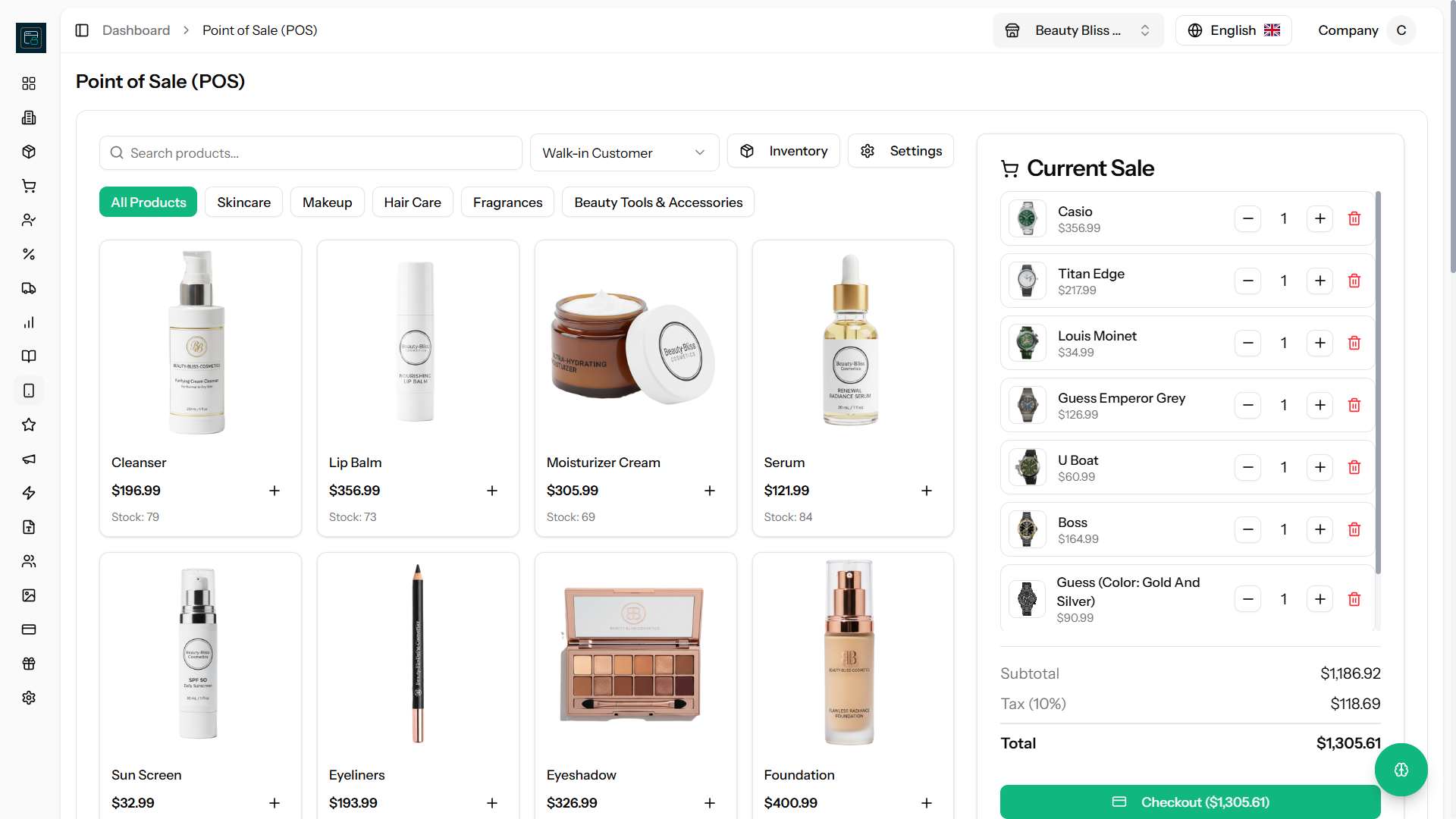Click the floating green assistant button
Viewport: 1456px width, 819px height.
pyautogui.click(x=1401, y=770)
